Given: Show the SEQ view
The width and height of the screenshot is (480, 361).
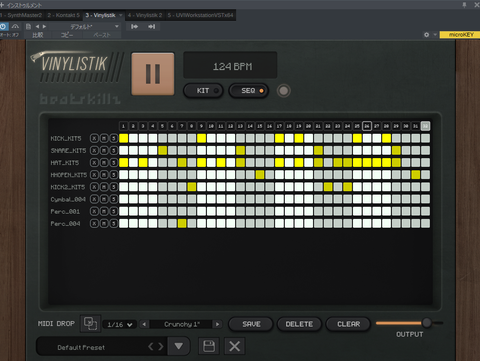Looking at the screenshot, I should point(249,91).
